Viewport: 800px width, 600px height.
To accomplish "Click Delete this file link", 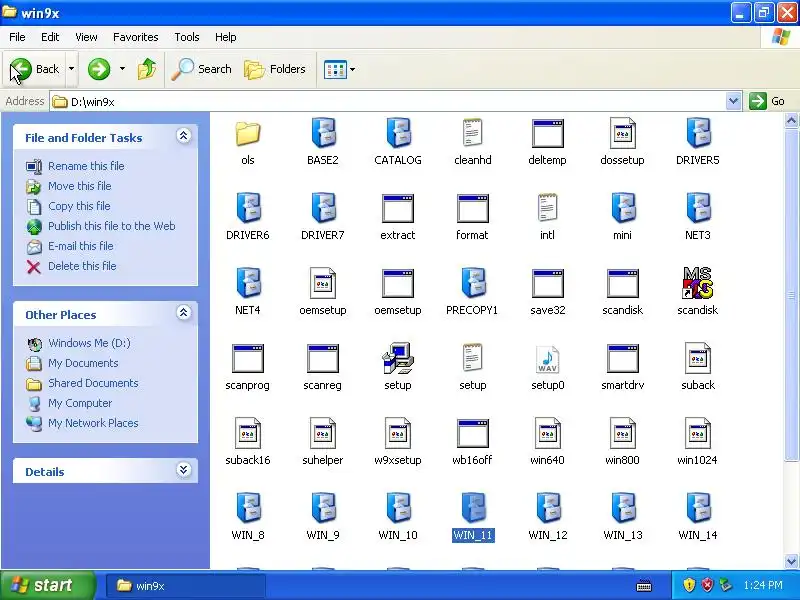I will tap(82, 266).
